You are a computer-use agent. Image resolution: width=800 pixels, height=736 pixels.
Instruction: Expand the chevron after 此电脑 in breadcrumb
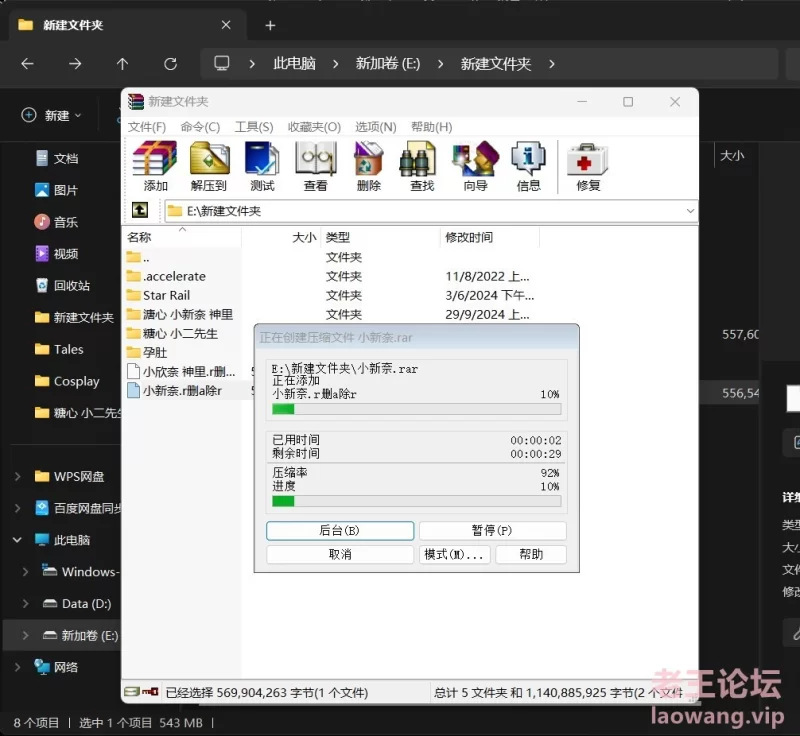(335, 64)
